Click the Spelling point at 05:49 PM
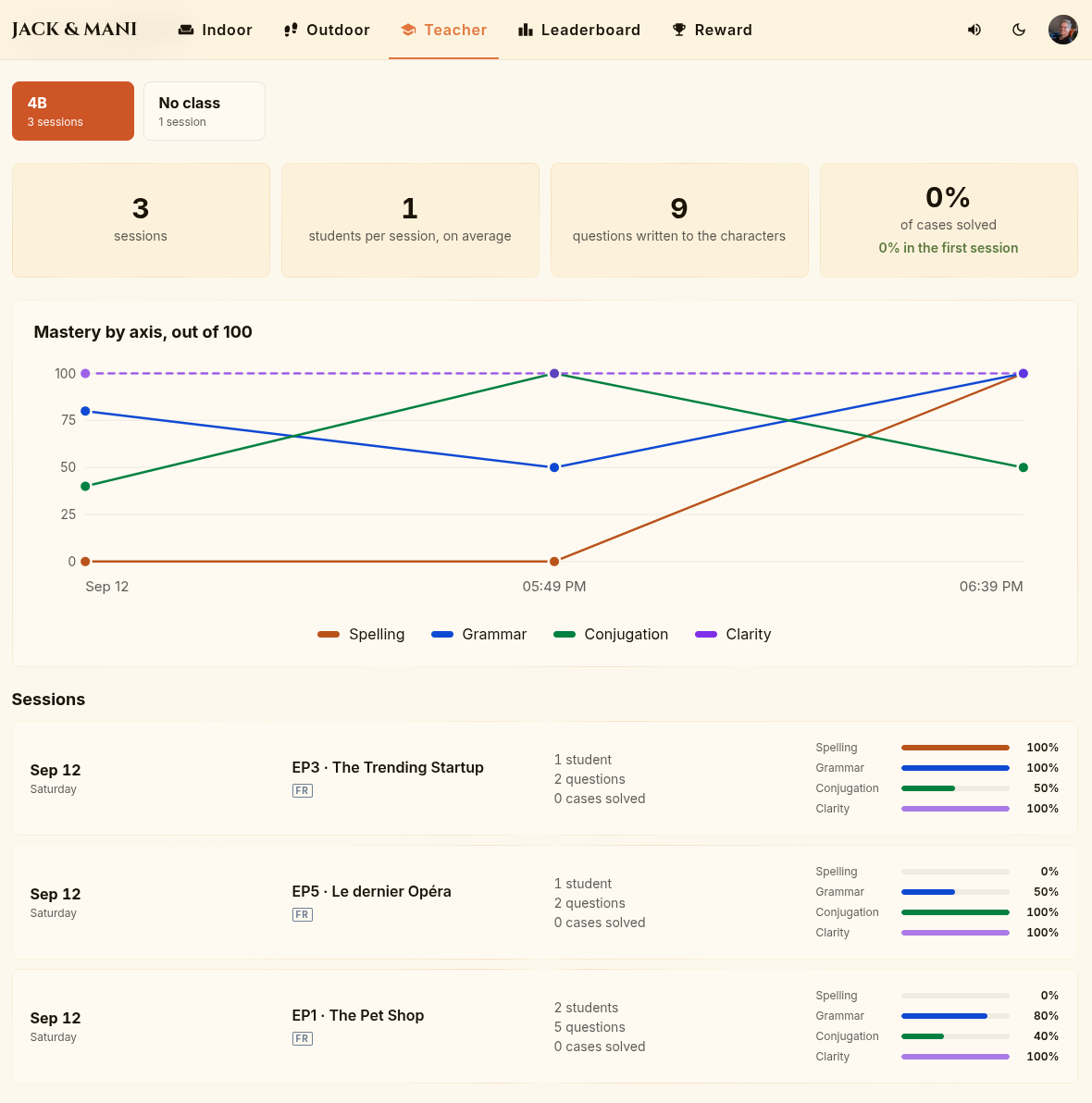This screenshot has width=1092, height=1103. pyautogui.click(x=554, y=562)
